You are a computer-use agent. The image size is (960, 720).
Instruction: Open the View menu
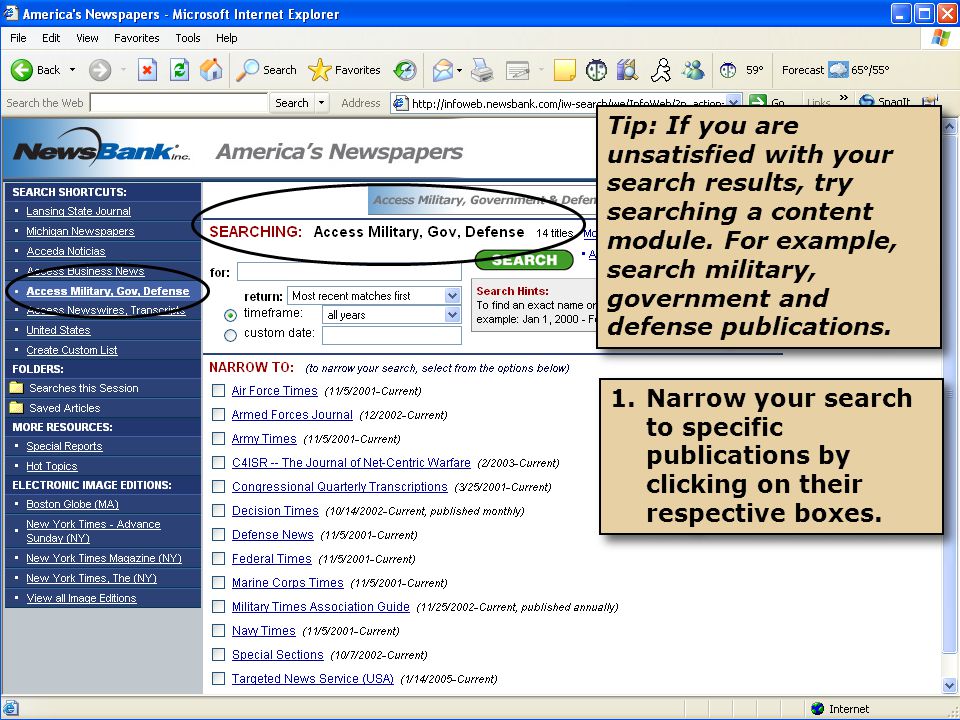point(87,38)
